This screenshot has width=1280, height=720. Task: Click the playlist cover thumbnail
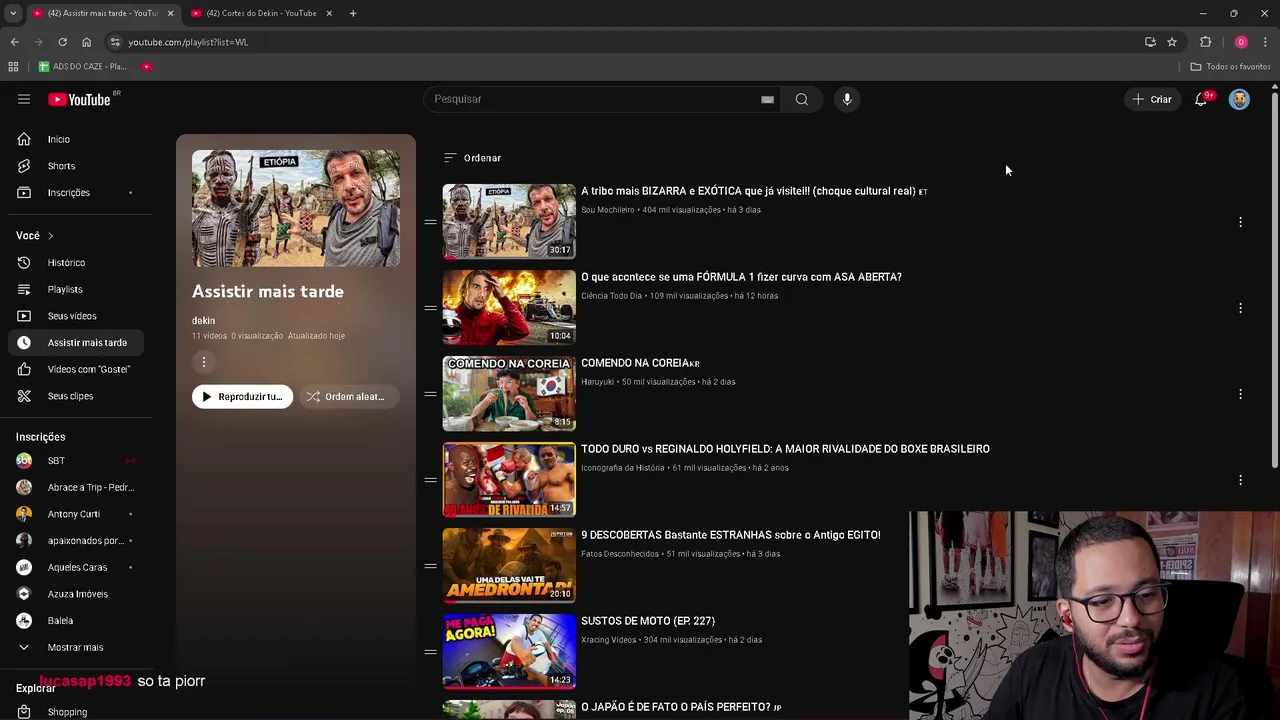296,208
